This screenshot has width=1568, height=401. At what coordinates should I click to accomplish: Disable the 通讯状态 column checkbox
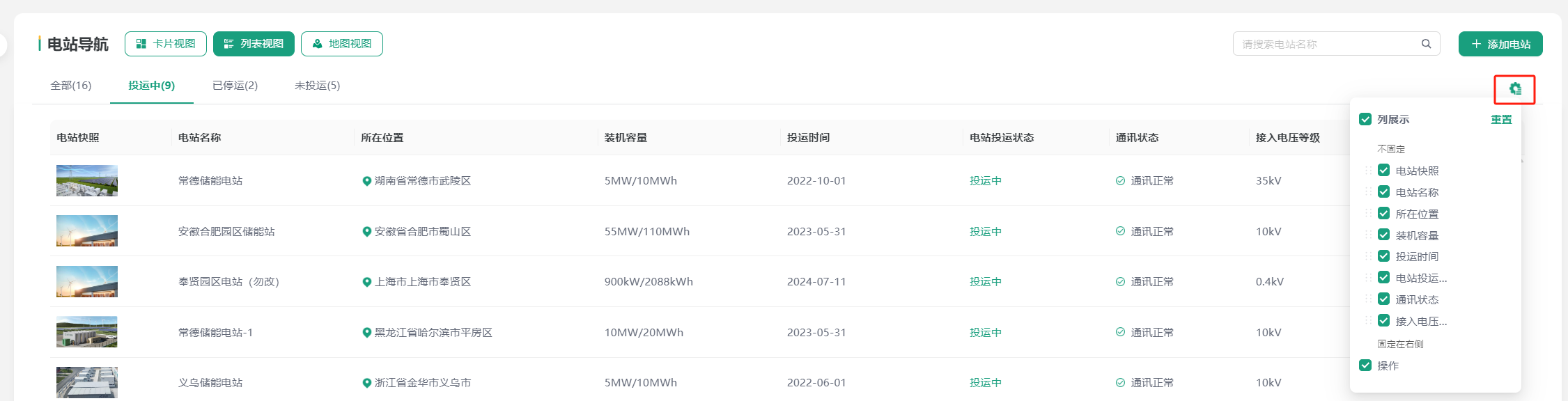click(x=1383, y=299)
